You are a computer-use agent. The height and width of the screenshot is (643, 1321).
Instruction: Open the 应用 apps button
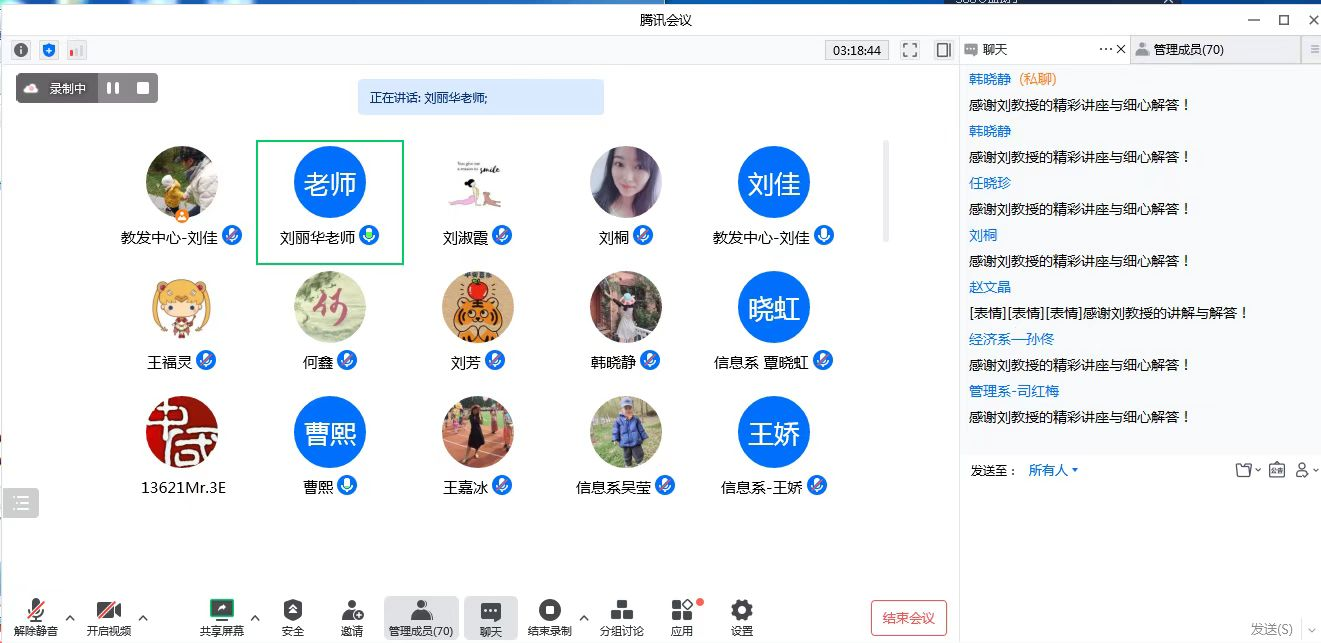point(682,618)
